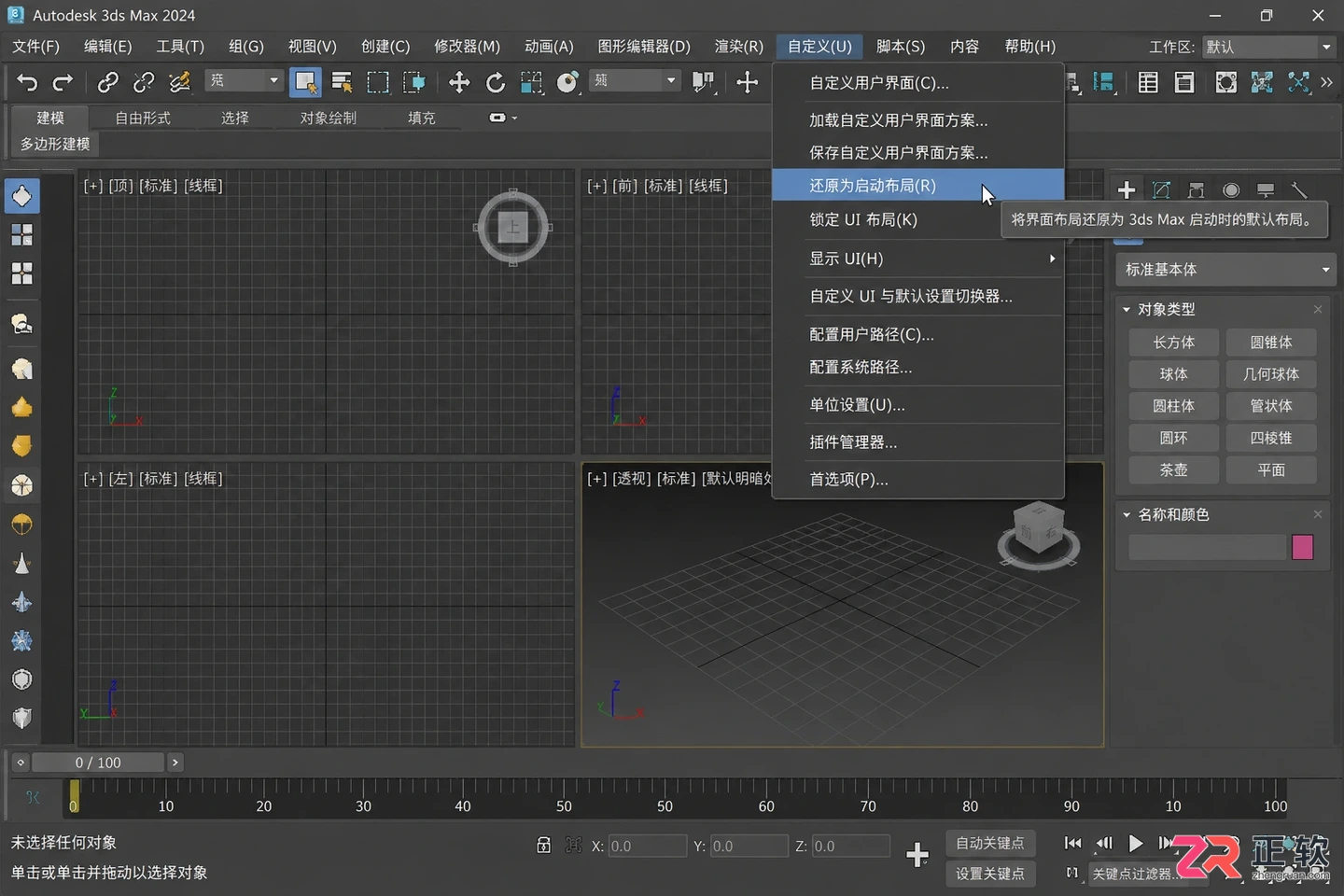
Task: Open the 渲染(R) menu in the menu bar
Action: click(738, 46)
